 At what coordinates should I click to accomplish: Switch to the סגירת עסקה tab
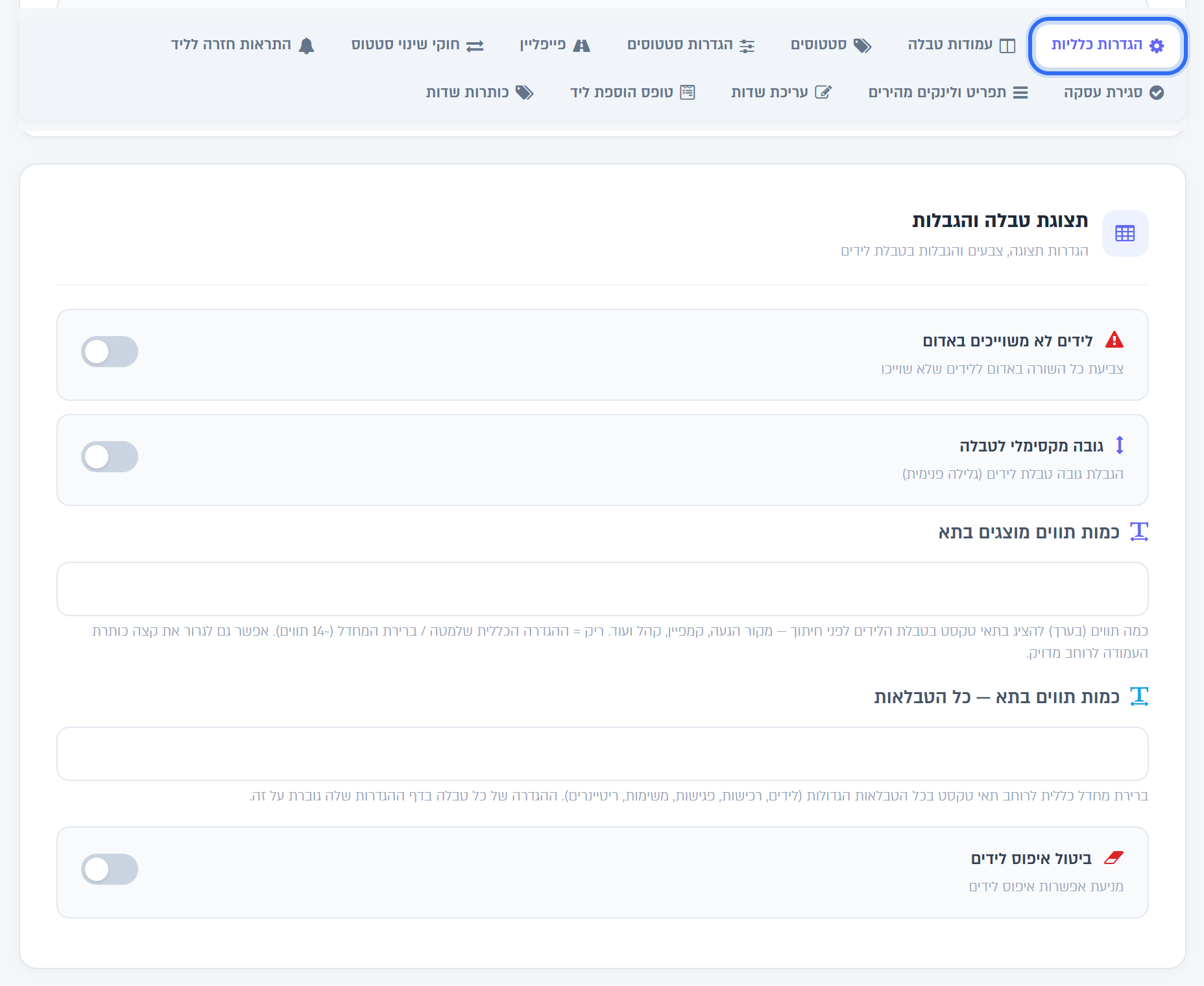click(1113, 93)
